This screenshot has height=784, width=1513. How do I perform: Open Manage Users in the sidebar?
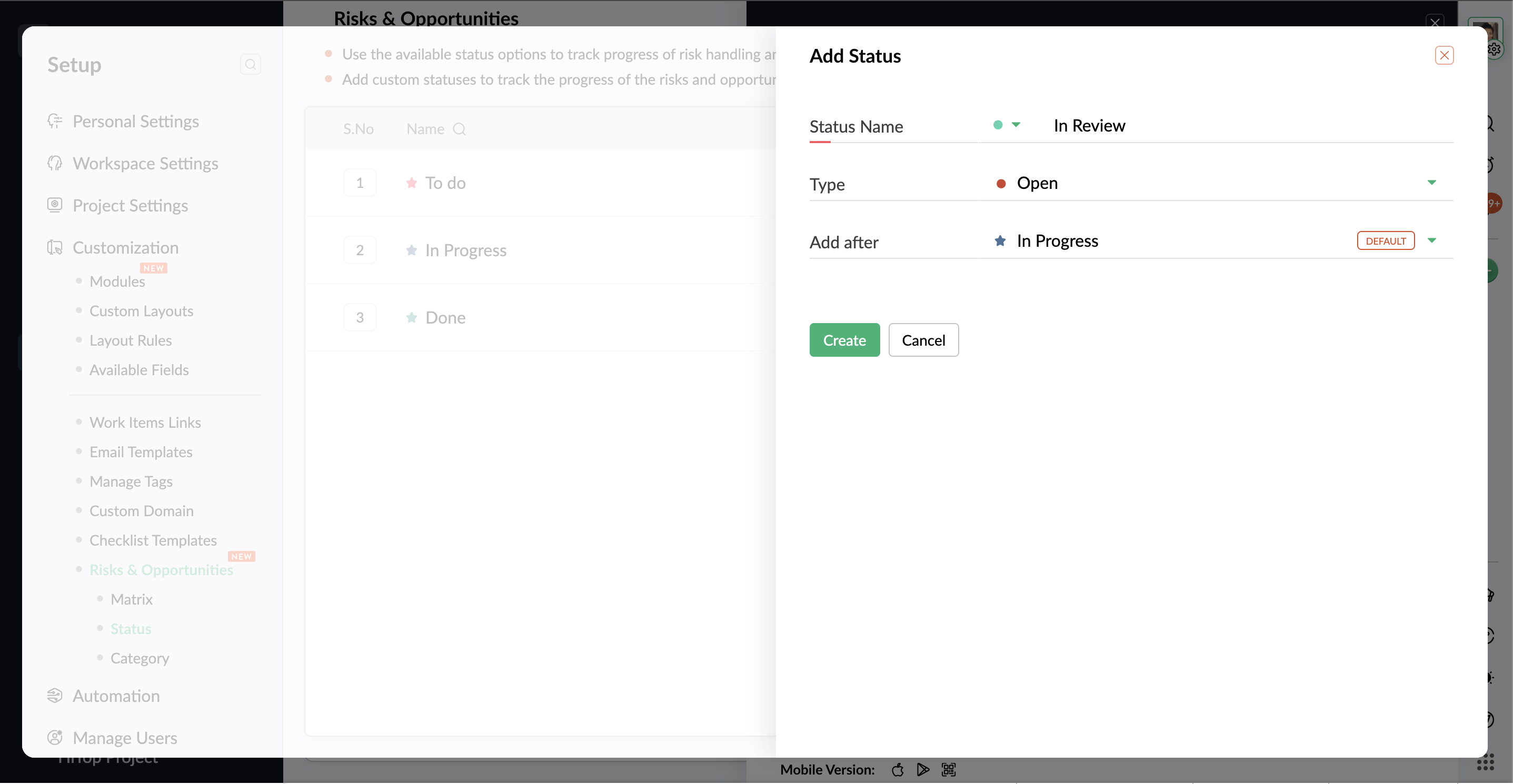[125, 738]
